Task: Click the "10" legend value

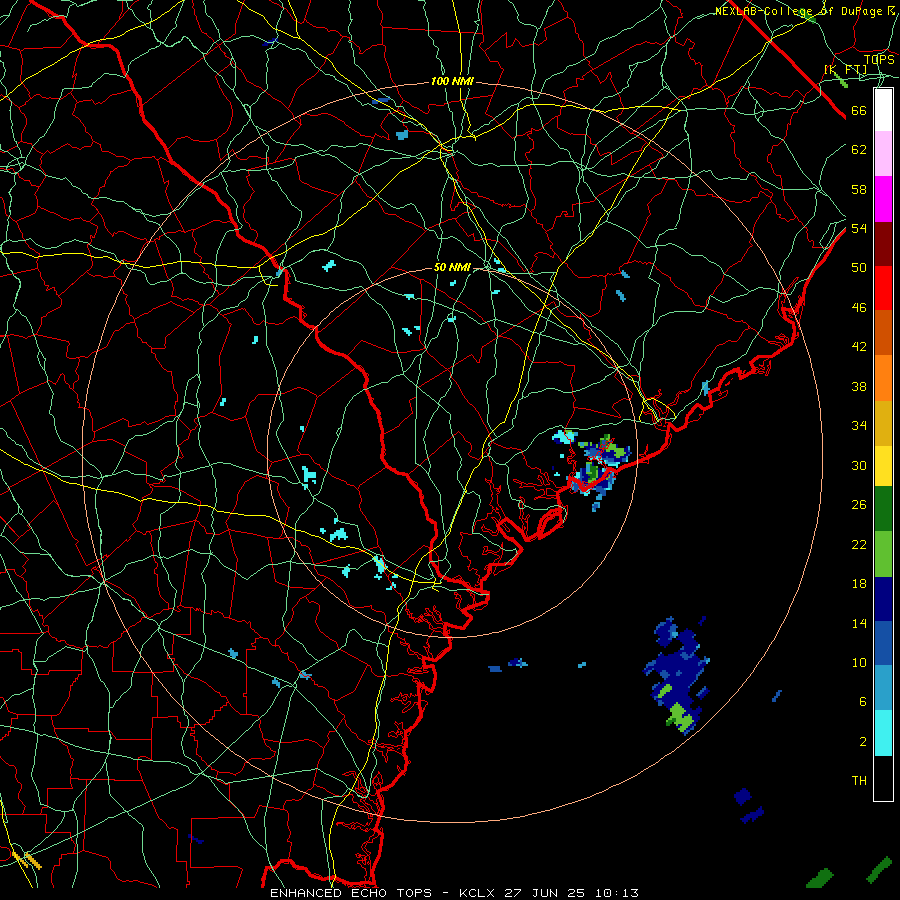Action: [859, 662]
